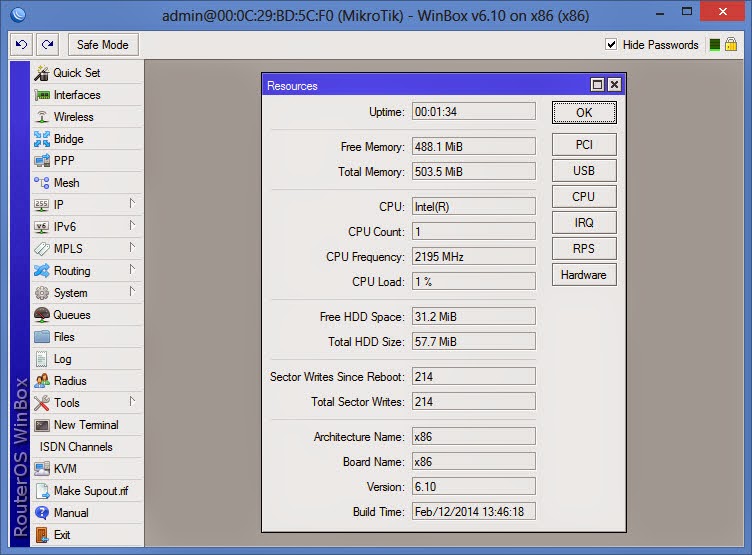Expand the Tools submenu arrow
752x555 pixels.
132,401
